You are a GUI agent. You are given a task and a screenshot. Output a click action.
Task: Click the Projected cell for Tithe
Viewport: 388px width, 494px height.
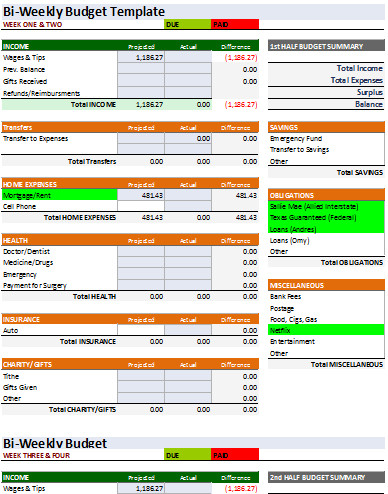coord(141,376)
